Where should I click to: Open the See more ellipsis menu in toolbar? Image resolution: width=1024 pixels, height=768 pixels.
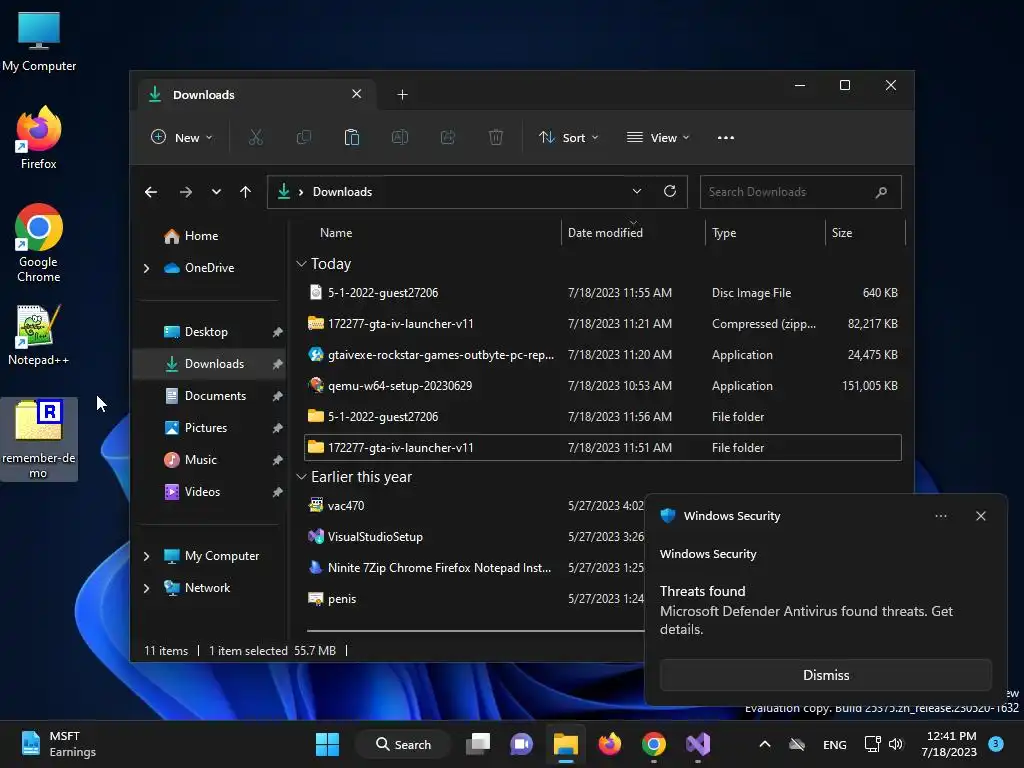point(726,137)
